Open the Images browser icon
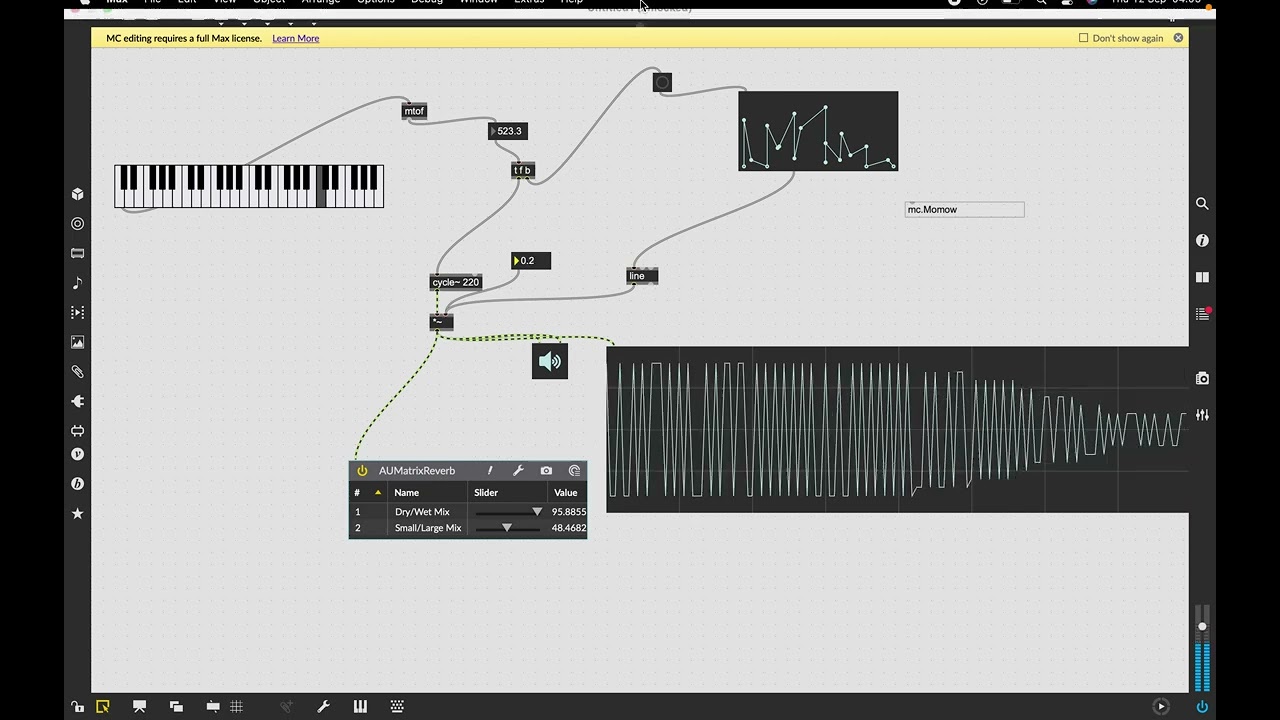1280x720 pixels. coord(78,342)
